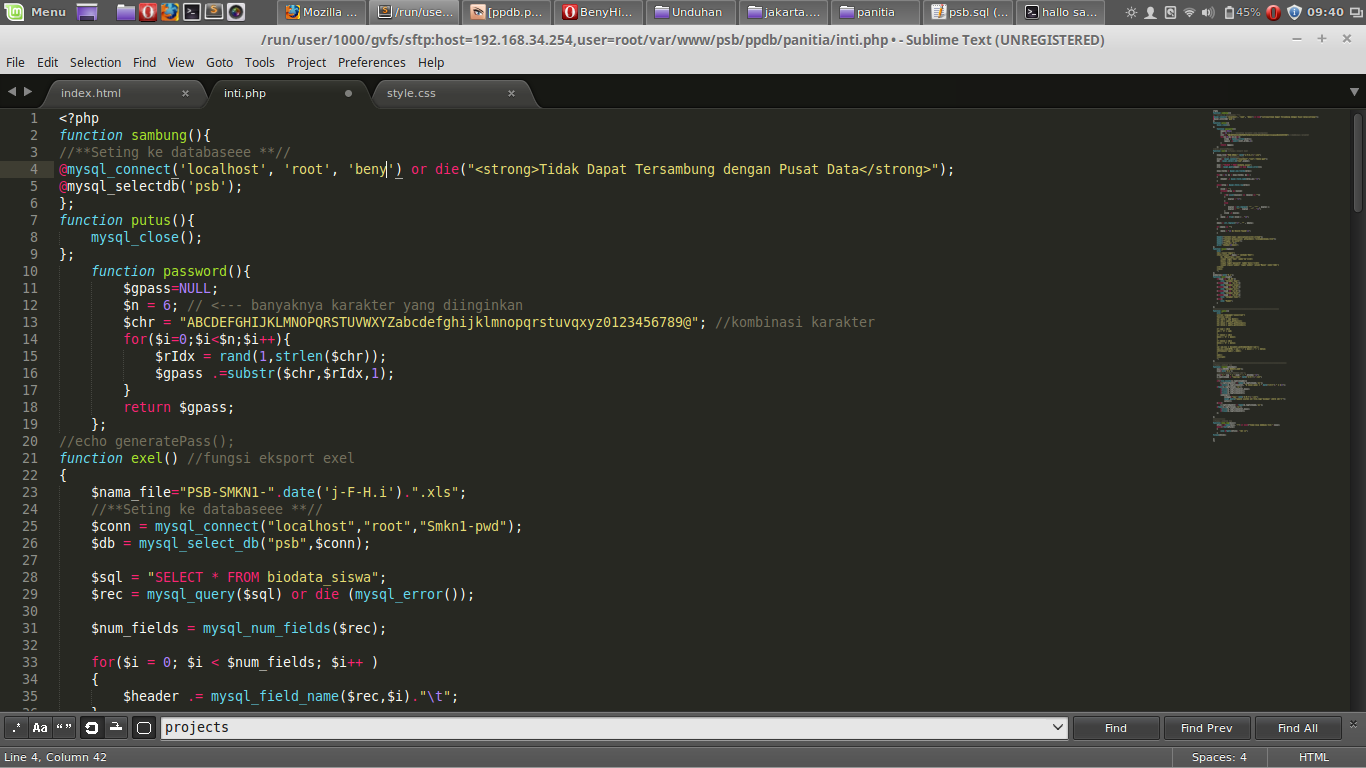Viewport: 1366px width, 768px height.
Task: Enable regular expression search in the find bar
Action: (16, 728)
